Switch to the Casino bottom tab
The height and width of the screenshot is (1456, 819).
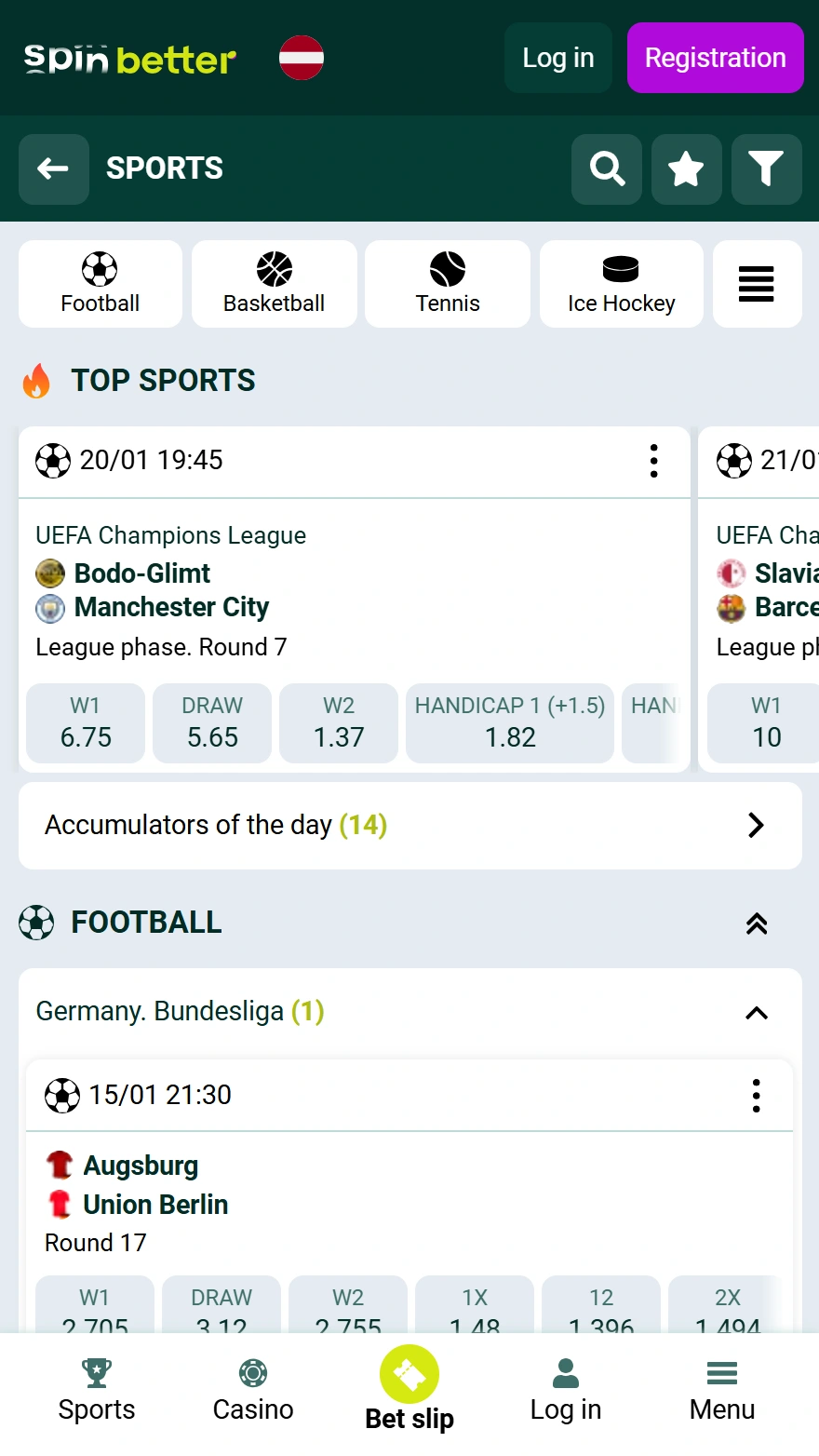pyautogui.click(x=253, y=1391)
